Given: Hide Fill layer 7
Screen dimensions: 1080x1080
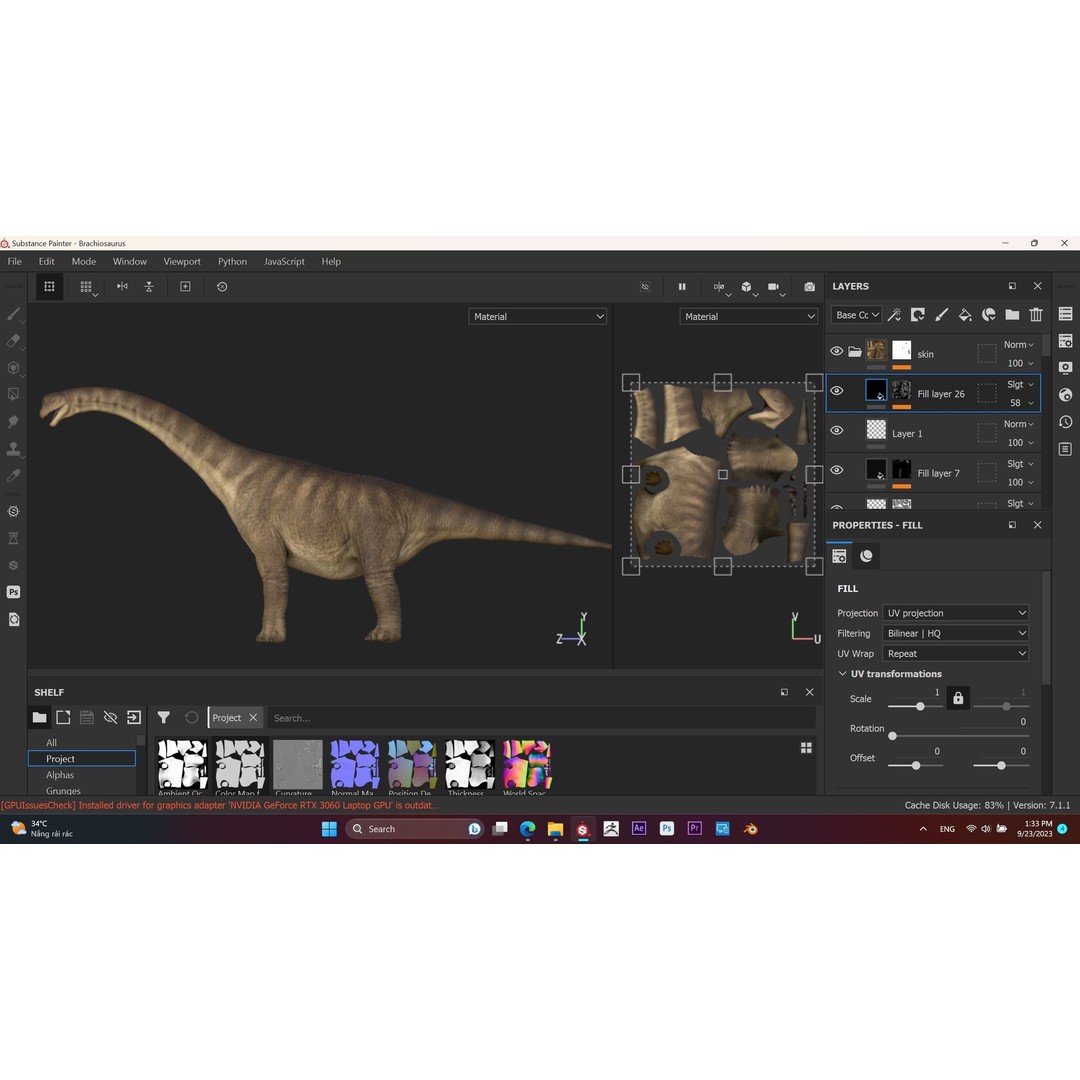Looking at the screenshot, I should [x=837, y=470].
